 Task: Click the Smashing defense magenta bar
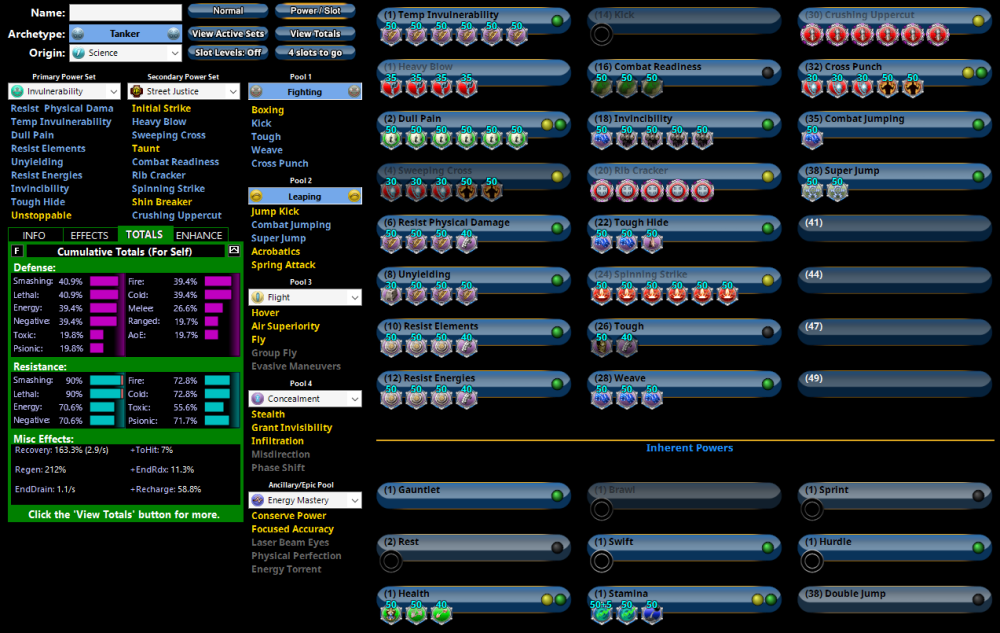point(104,282)
